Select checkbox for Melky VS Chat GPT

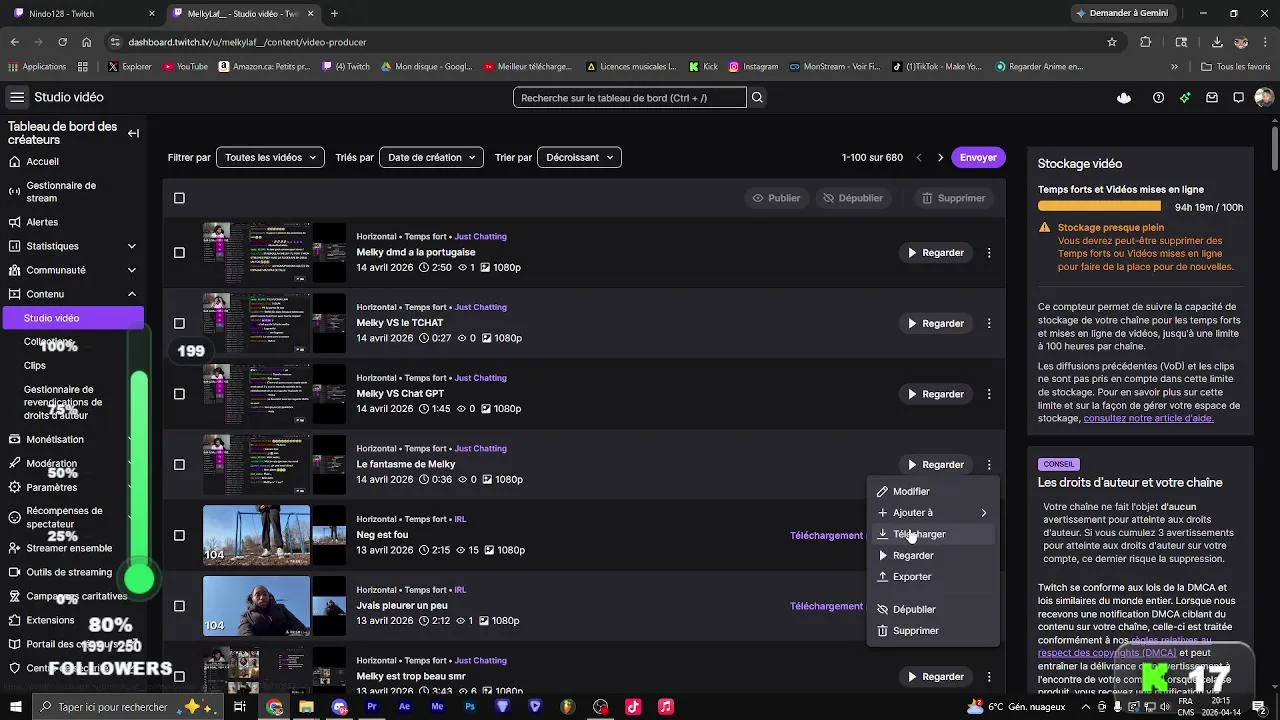179,394
